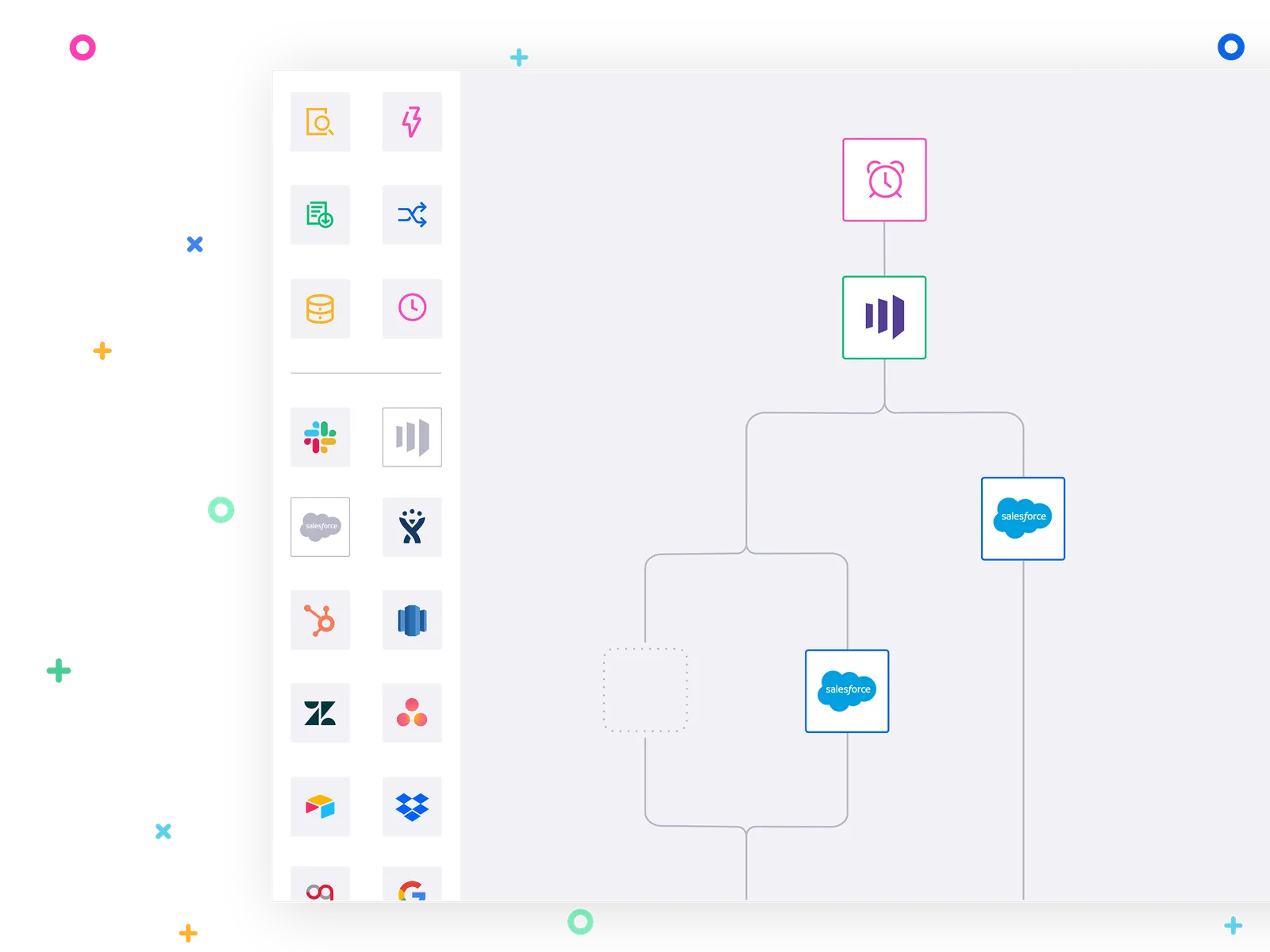Select the green document download icon
The width and height of the screenshot is (1270, 952).
tap(320, 214)
